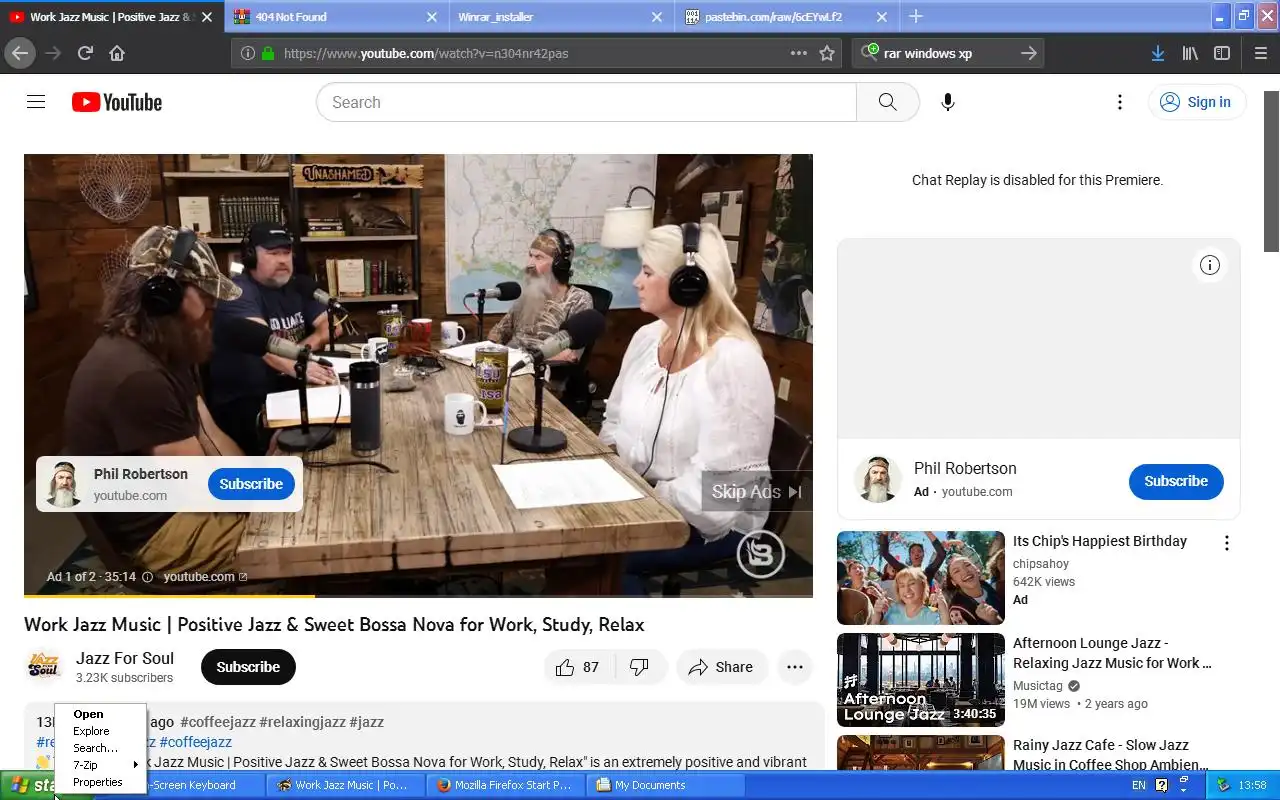The height and width of the screenshot is (800, 1280).
Task: Skip Ads on the video
Action: point(756,491)
